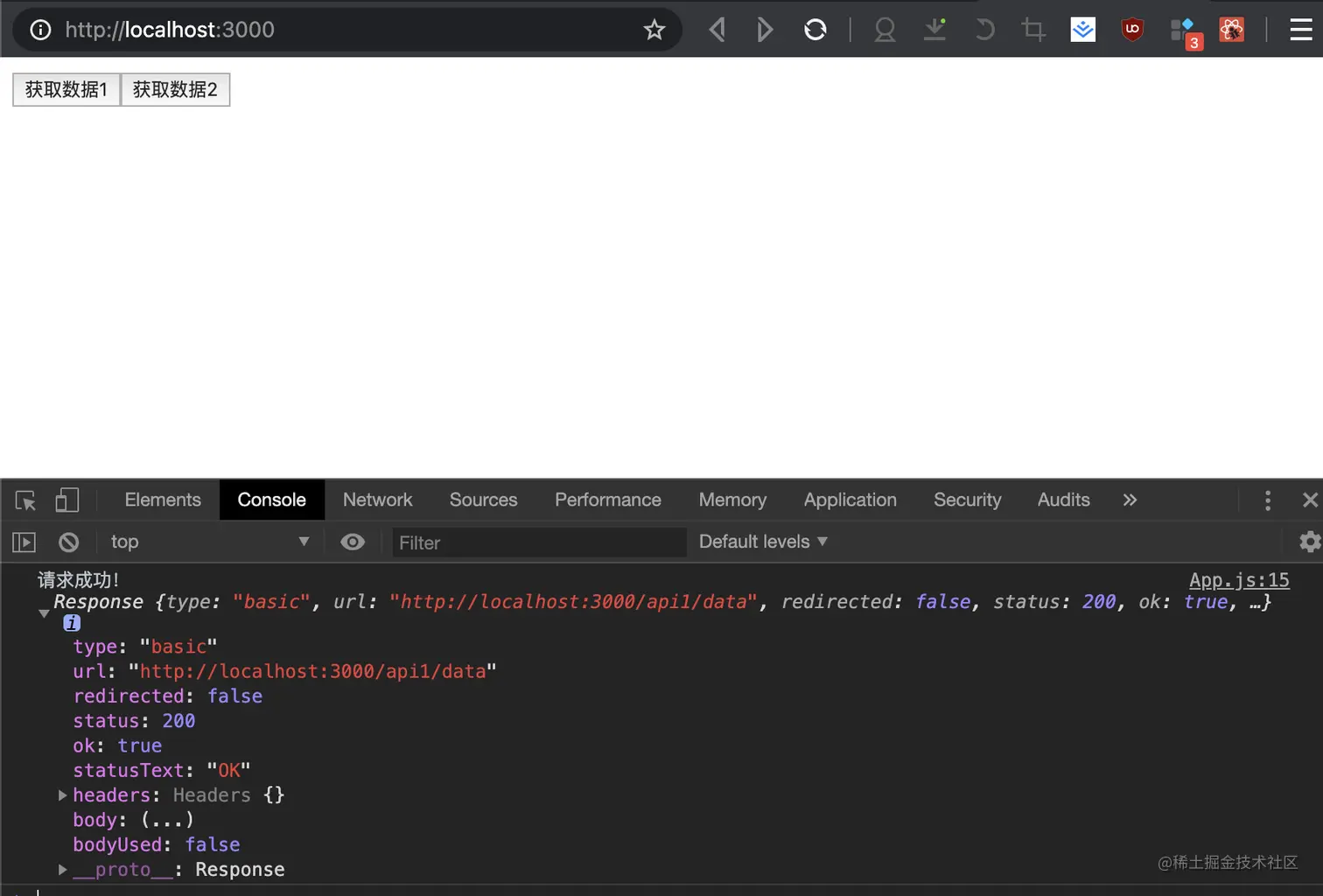Screen dimensions: 1323x896
Task: Open the App.js:15 source link
Action: (x=1239, y=580)
